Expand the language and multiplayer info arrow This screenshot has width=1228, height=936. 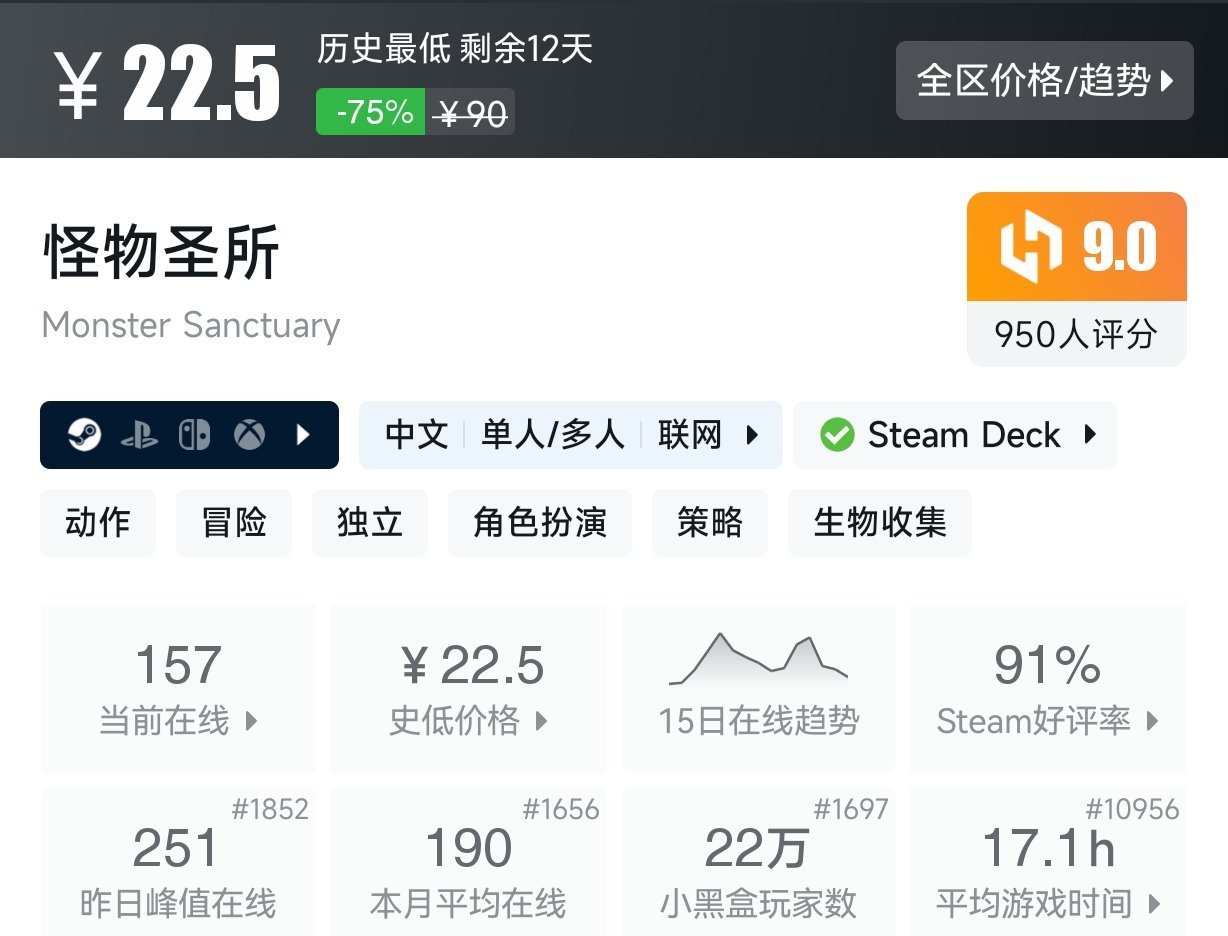coord(753,435)
